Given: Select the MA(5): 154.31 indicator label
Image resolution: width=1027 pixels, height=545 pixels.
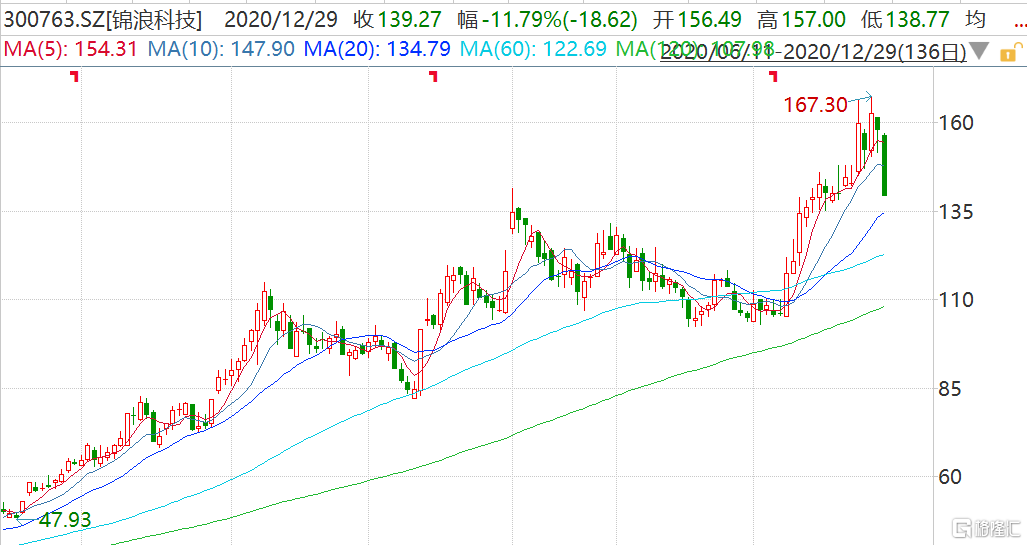Looking at the screenshot, I should pyautogui.click(x=71, y=49).
